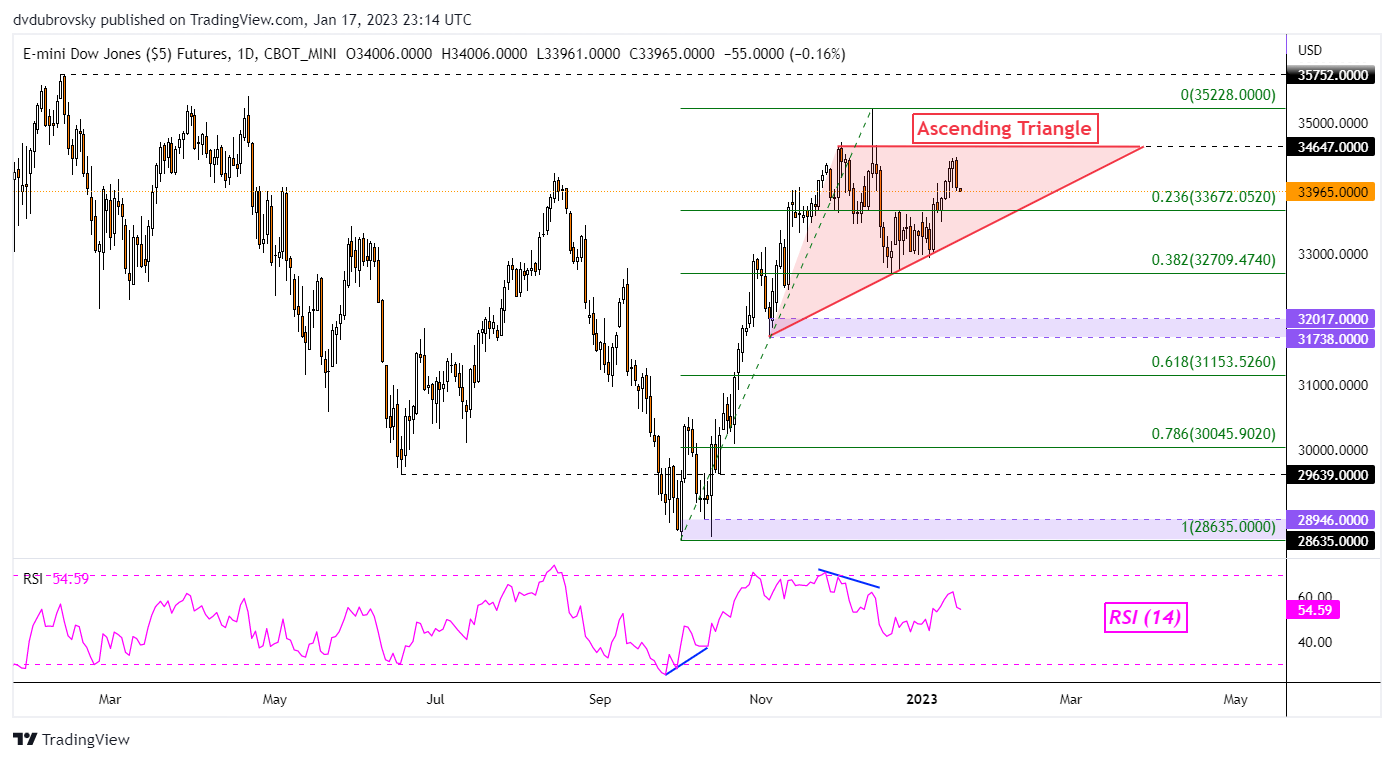
Task: Click the TradingView logo at bottom left
Action: pyautogui.click(x=71, y=740)
